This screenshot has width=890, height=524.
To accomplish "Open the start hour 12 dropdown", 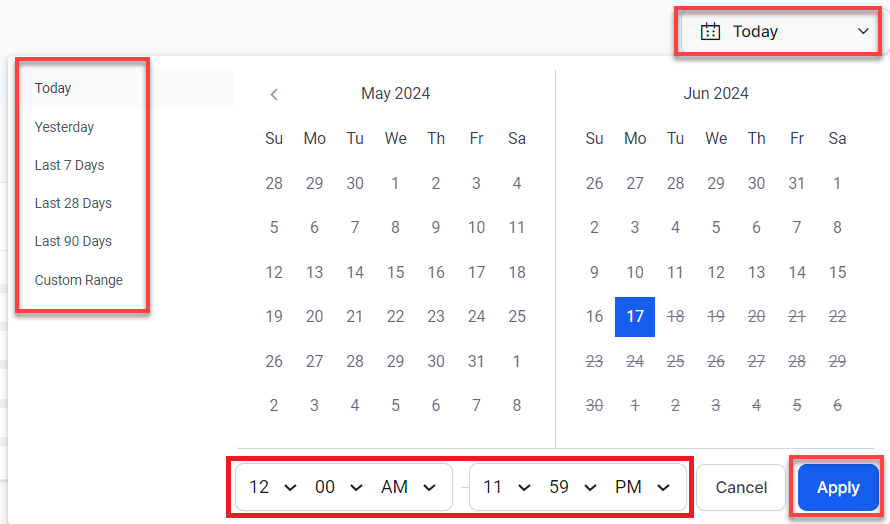I will coord(273,488).
